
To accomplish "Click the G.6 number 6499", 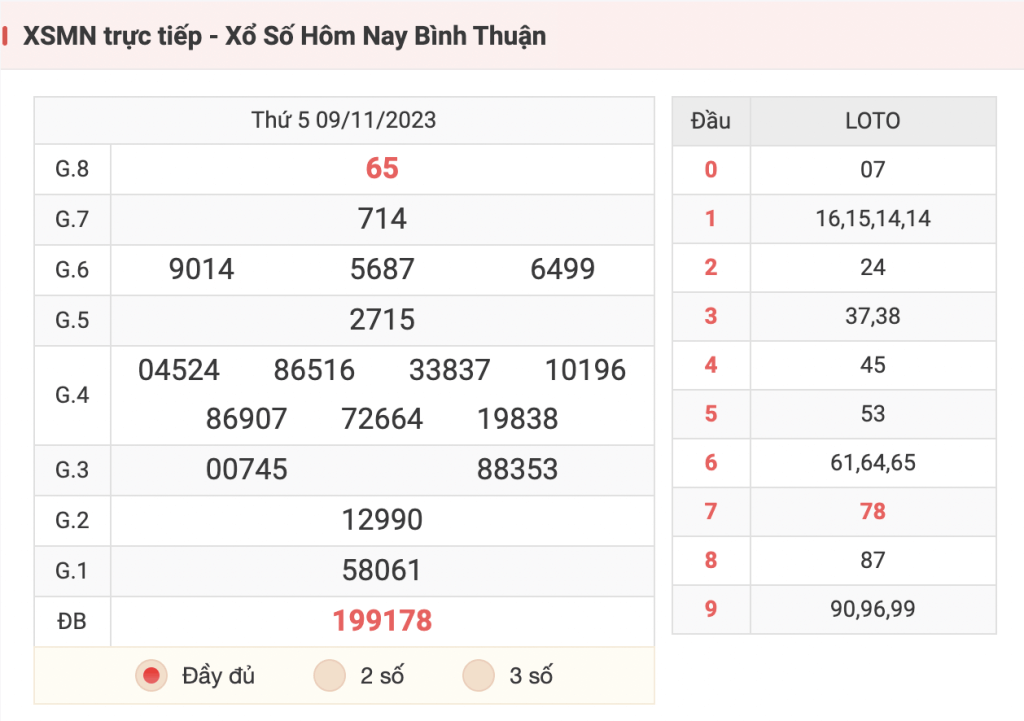I will coord(562,269).
